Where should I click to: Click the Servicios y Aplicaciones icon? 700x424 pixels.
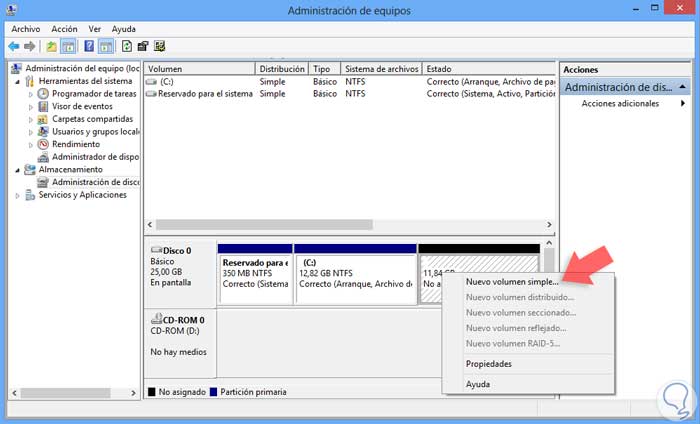(29, 195)
